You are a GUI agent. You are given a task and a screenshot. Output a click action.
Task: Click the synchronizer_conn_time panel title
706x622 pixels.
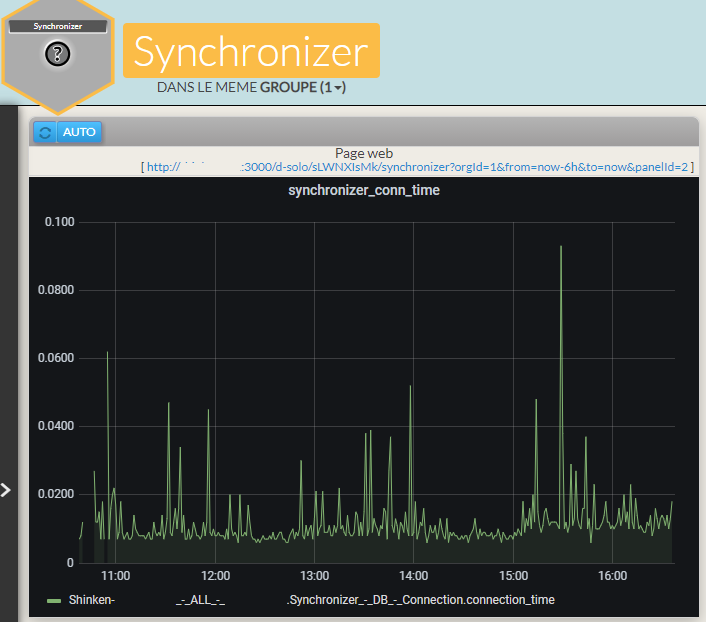[x=364, y=190]
